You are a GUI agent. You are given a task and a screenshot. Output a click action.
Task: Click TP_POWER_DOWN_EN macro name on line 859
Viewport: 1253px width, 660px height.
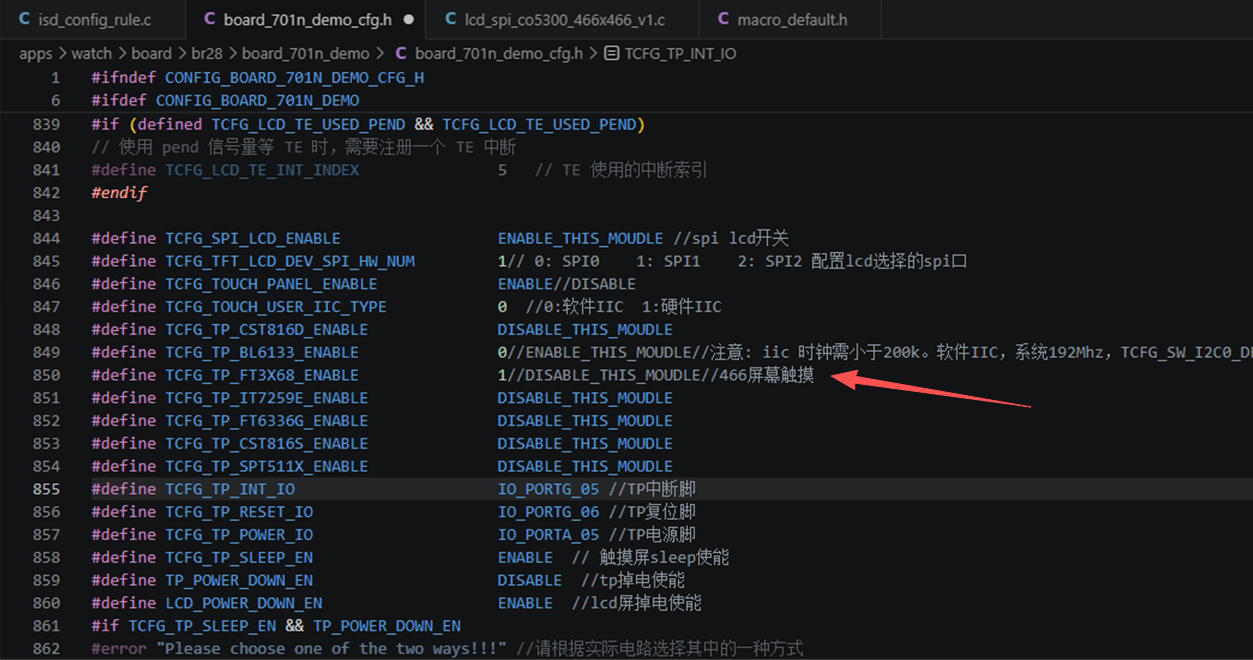(x=239, y=581)
